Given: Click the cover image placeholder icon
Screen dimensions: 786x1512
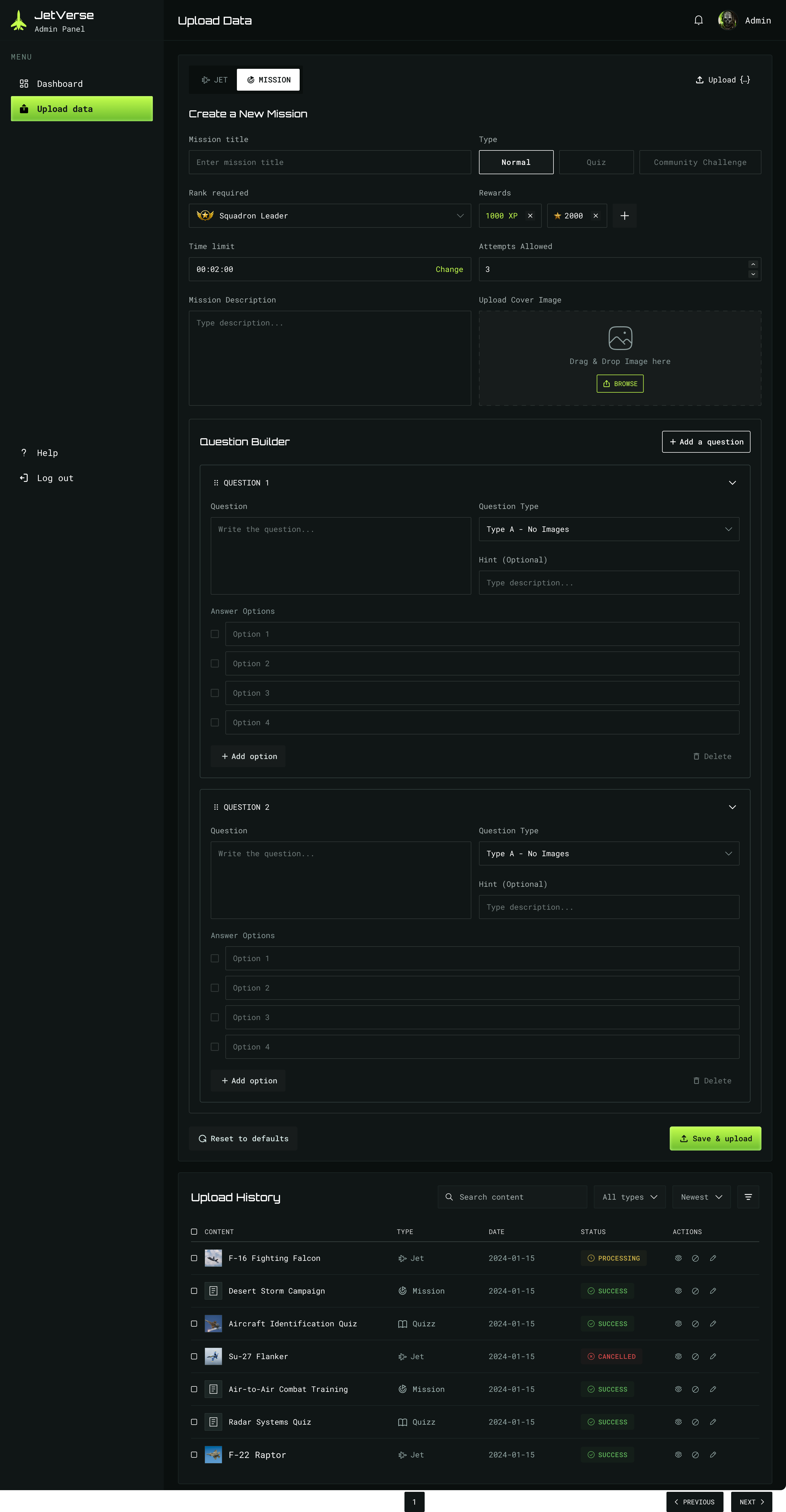Looking at the screenshot, I should click(x=621, y=338).
